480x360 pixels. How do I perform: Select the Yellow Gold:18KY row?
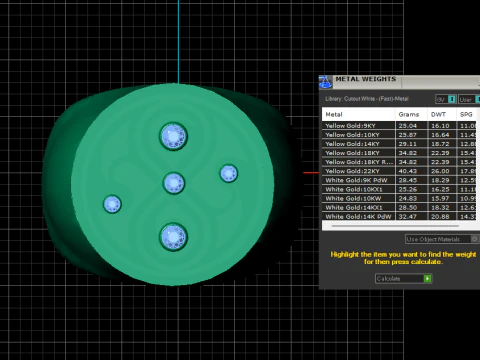pyautogui.click(x=399, y=153)
